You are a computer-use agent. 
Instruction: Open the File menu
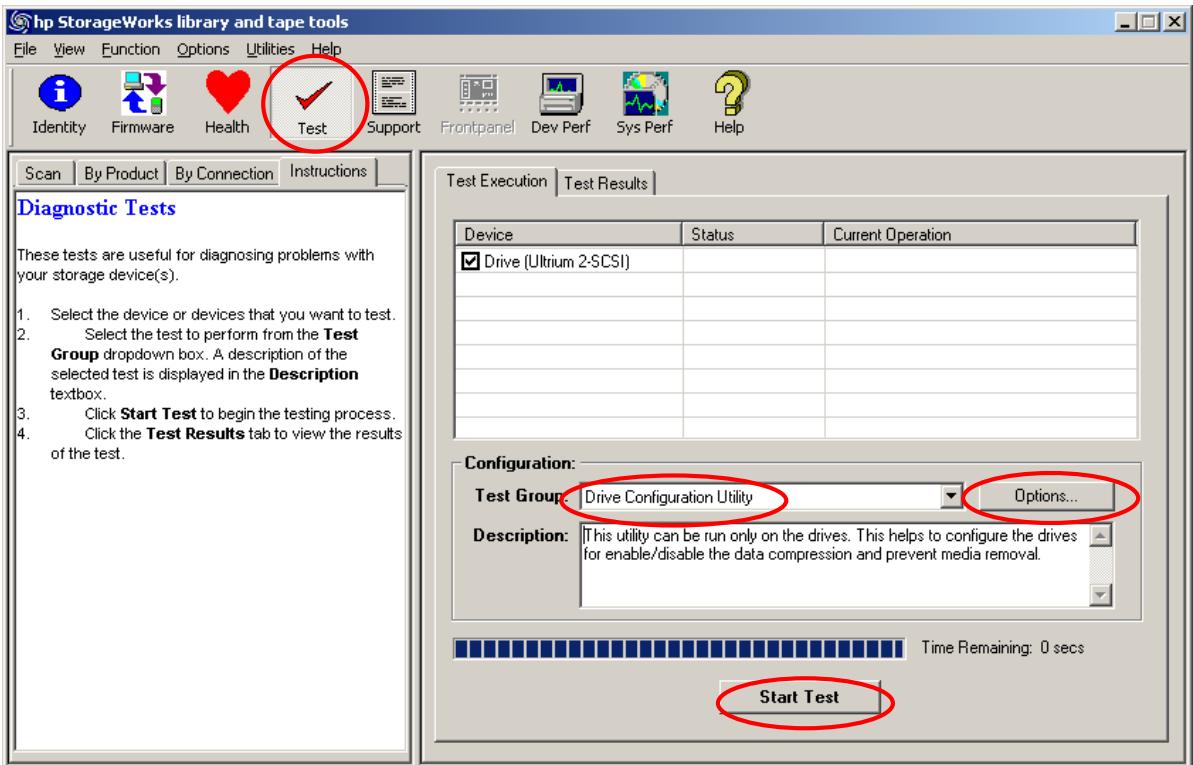(x=25, y=49)
